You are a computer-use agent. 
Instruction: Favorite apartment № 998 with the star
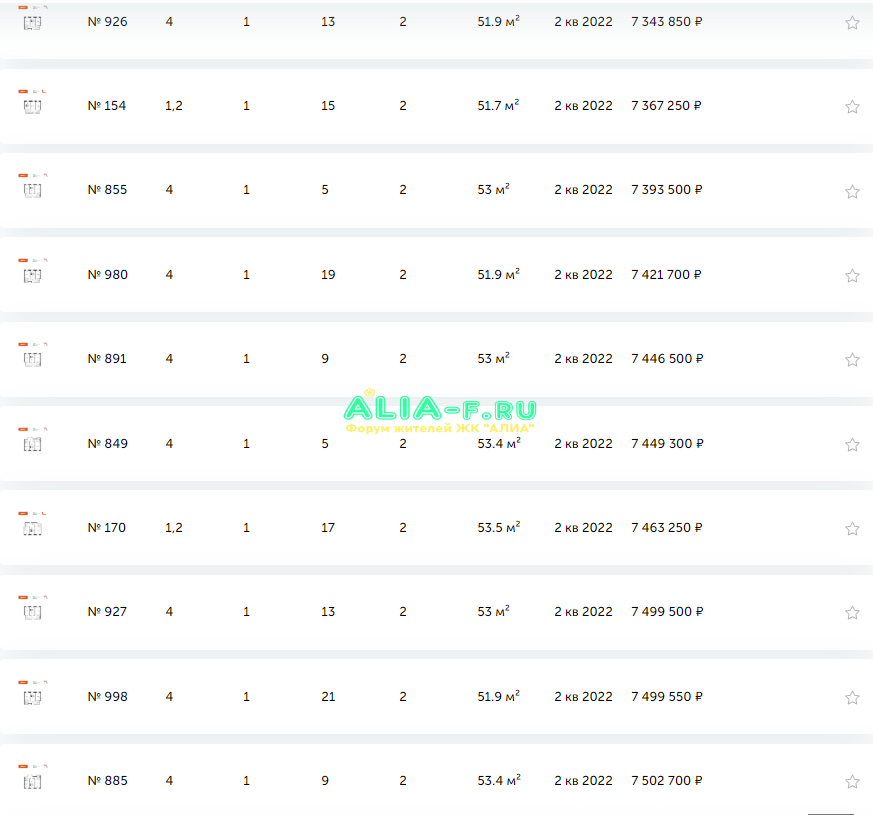tap(852, 698)
